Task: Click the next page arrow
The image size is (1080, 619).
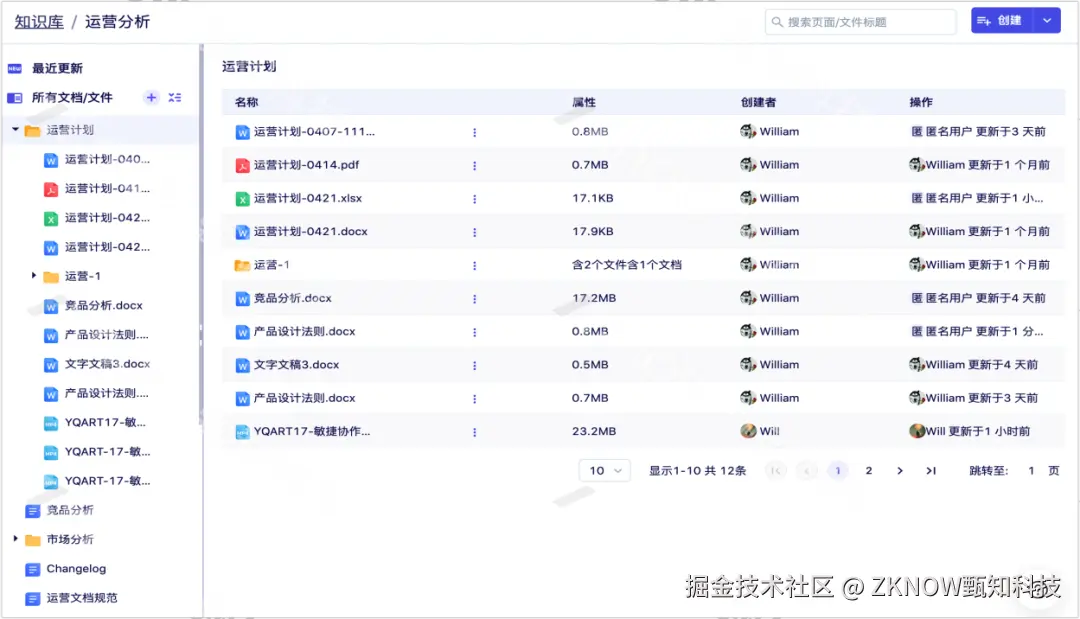Action: 900,470
